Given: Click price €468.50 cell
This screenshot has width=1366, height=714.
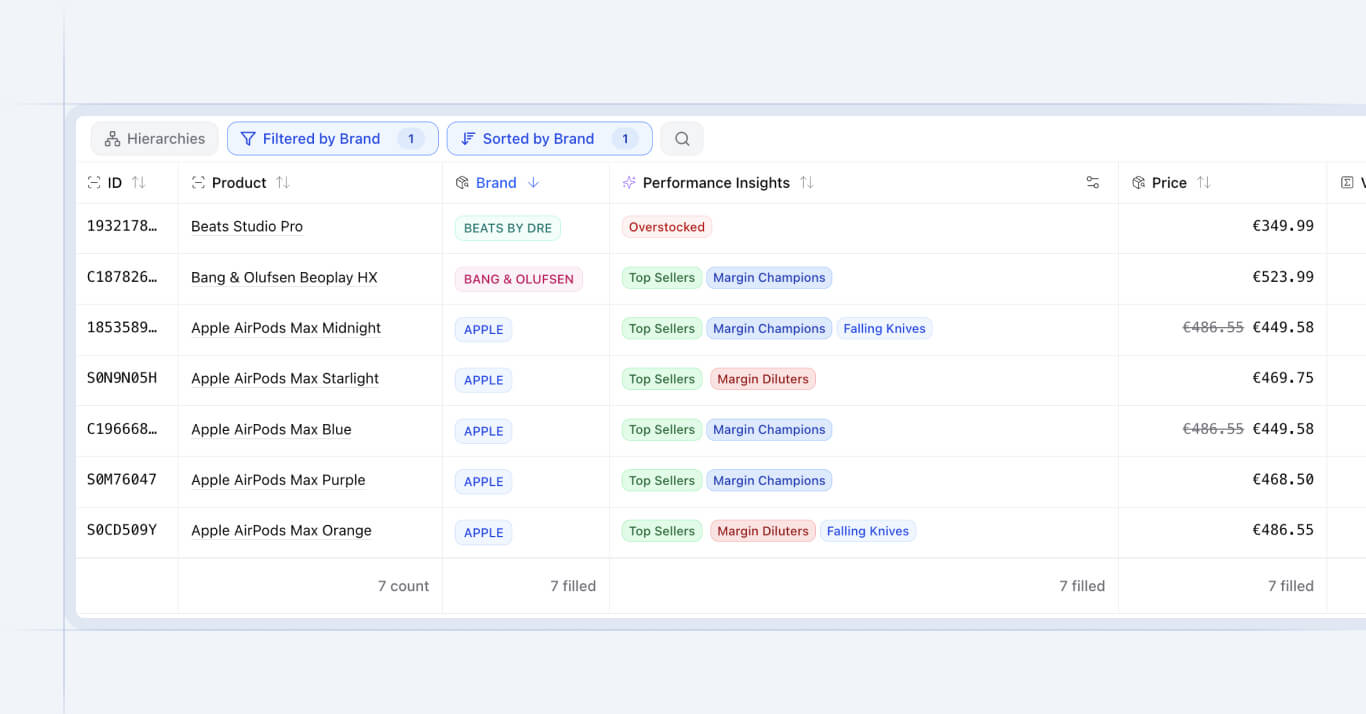Looking at the screenshot, I should pos(1283,479).
